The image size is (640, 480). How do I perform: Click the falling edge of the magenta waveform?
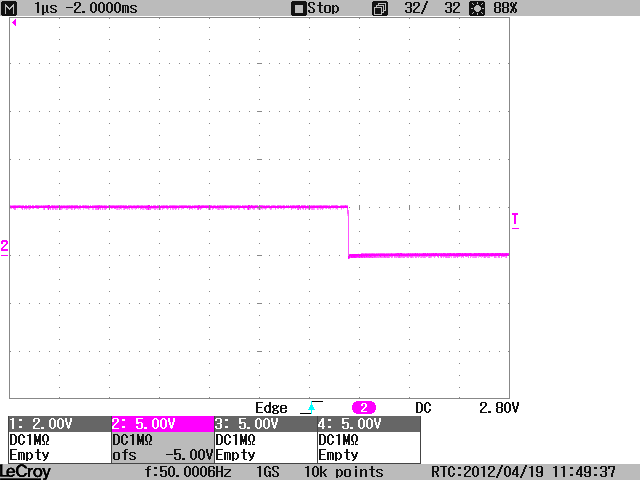(348, 231)
